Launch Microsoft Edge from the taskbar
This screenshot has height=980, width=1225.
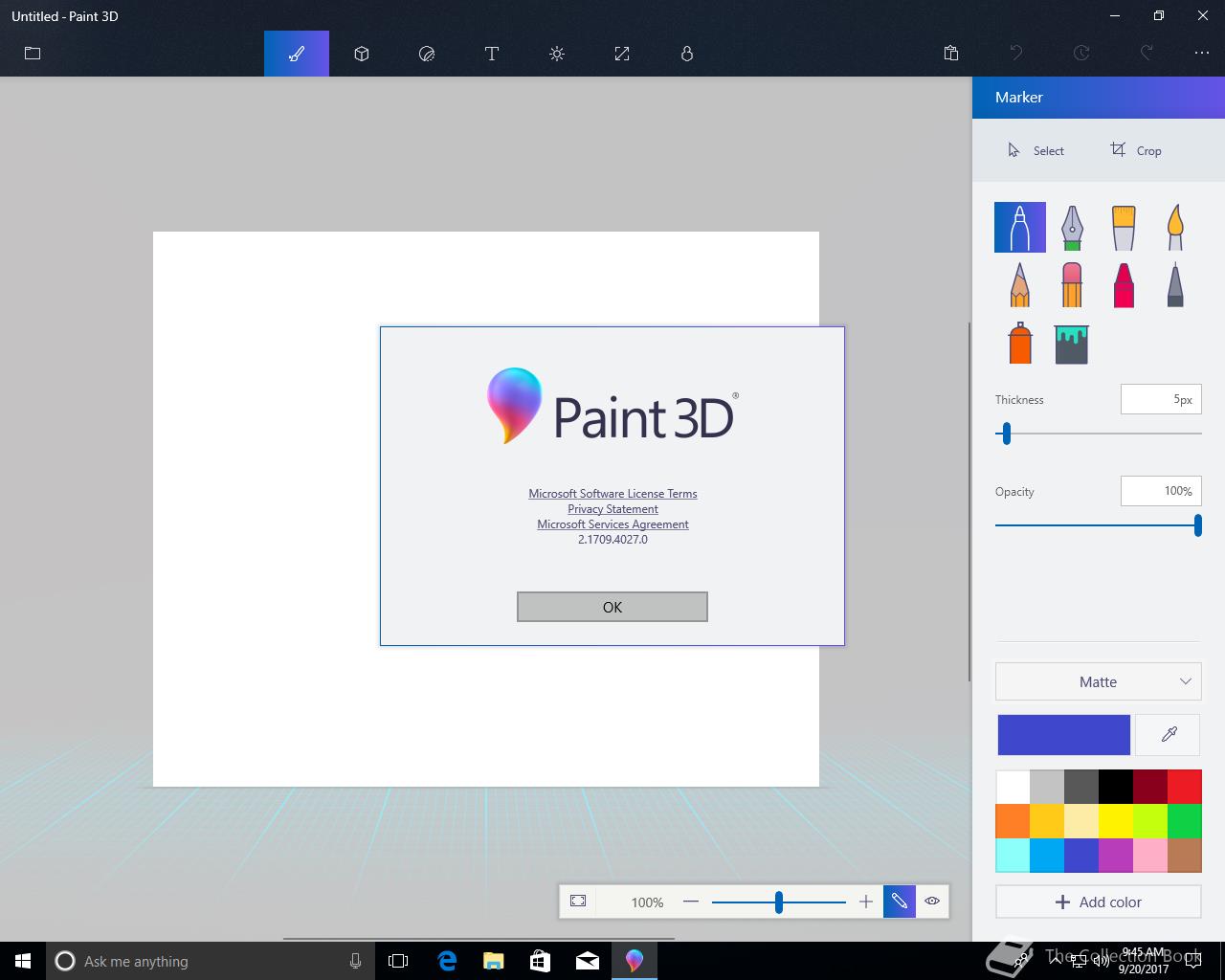(x=447, y=961)
